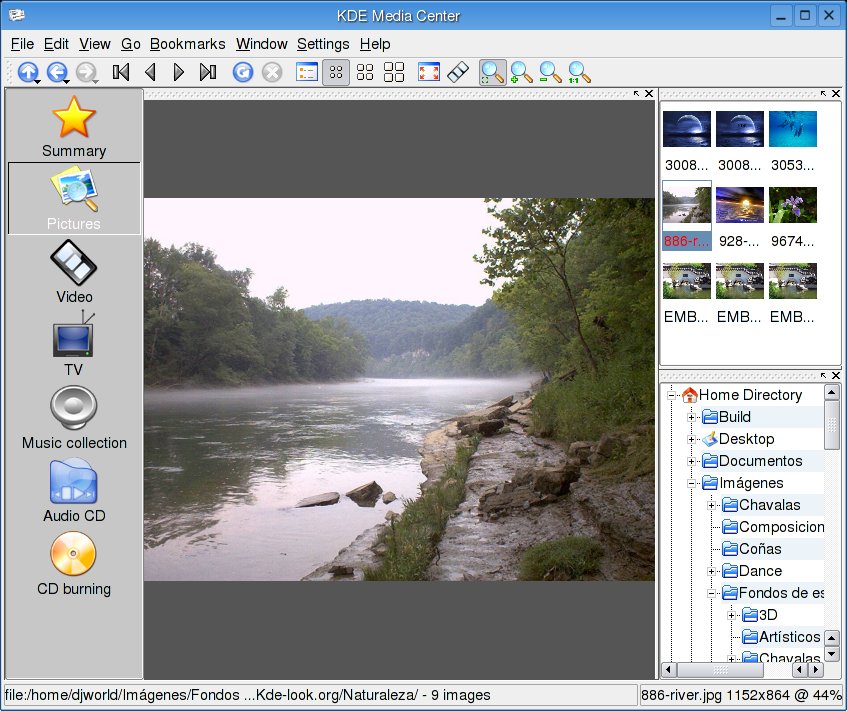Select the Coñas folder

coord(752,549)
